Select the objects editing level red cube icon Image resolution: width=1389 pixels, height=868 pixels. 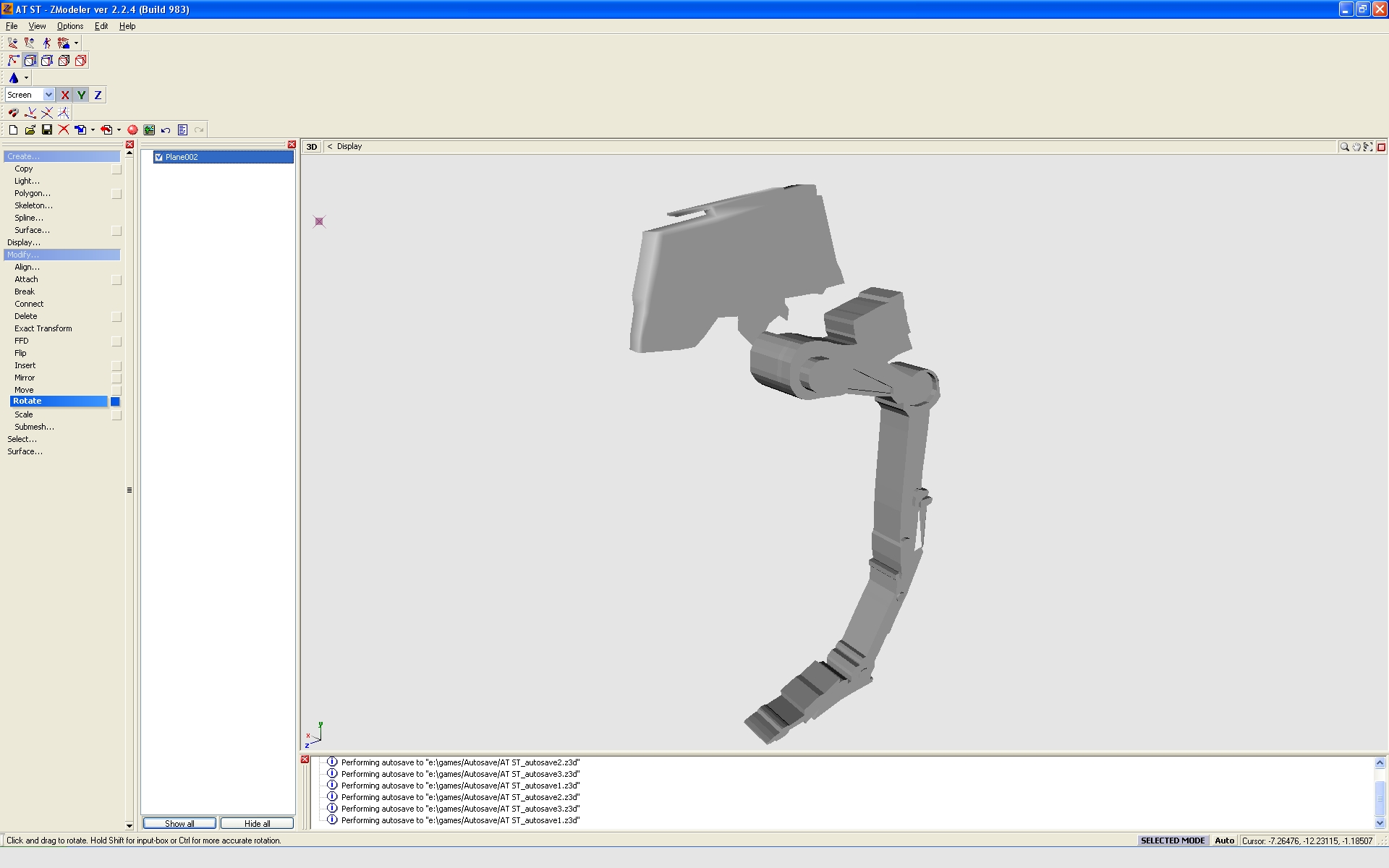pos(81,61)
